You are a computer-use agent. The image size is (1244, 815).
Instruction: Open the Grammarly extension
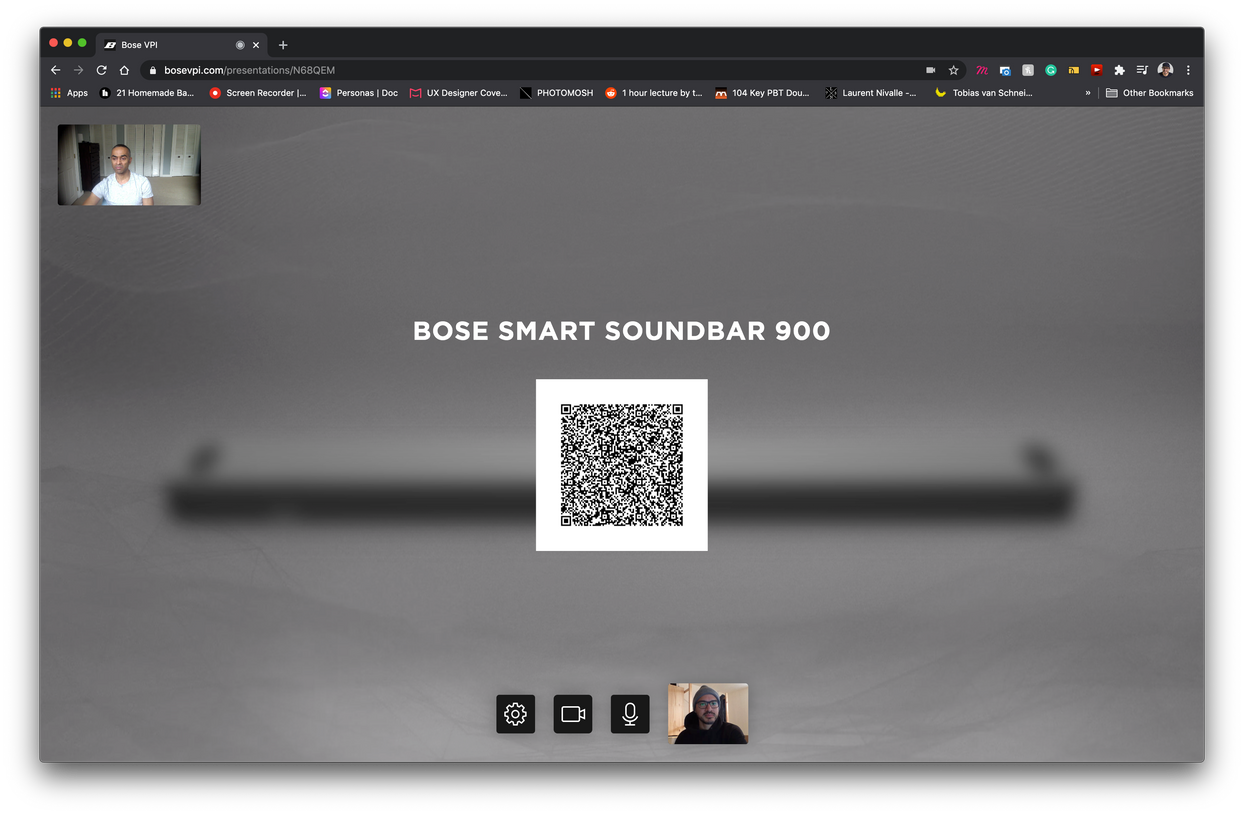1051,70
